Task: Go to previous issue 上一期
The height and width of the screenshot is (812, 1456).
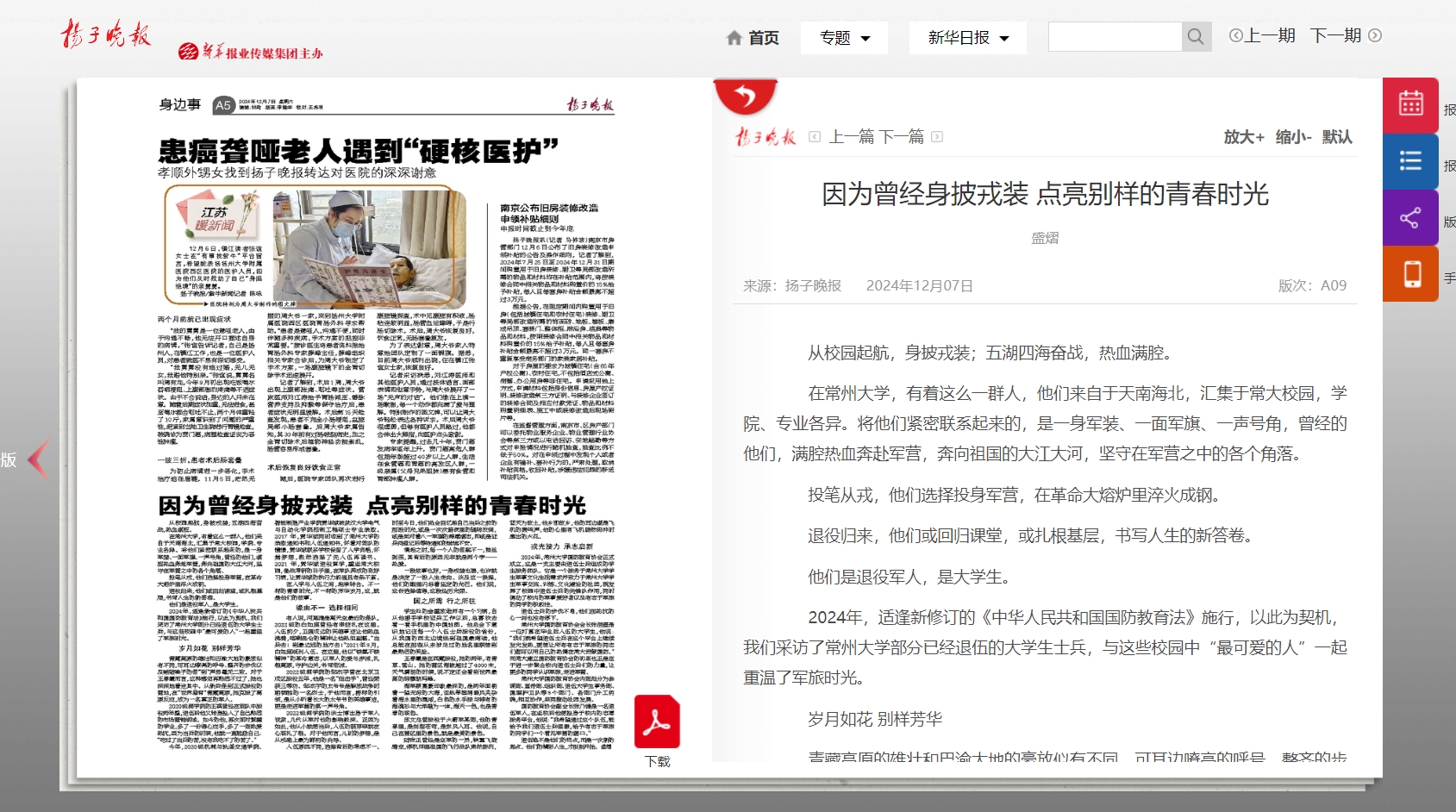Action: tap(1262, 35)
